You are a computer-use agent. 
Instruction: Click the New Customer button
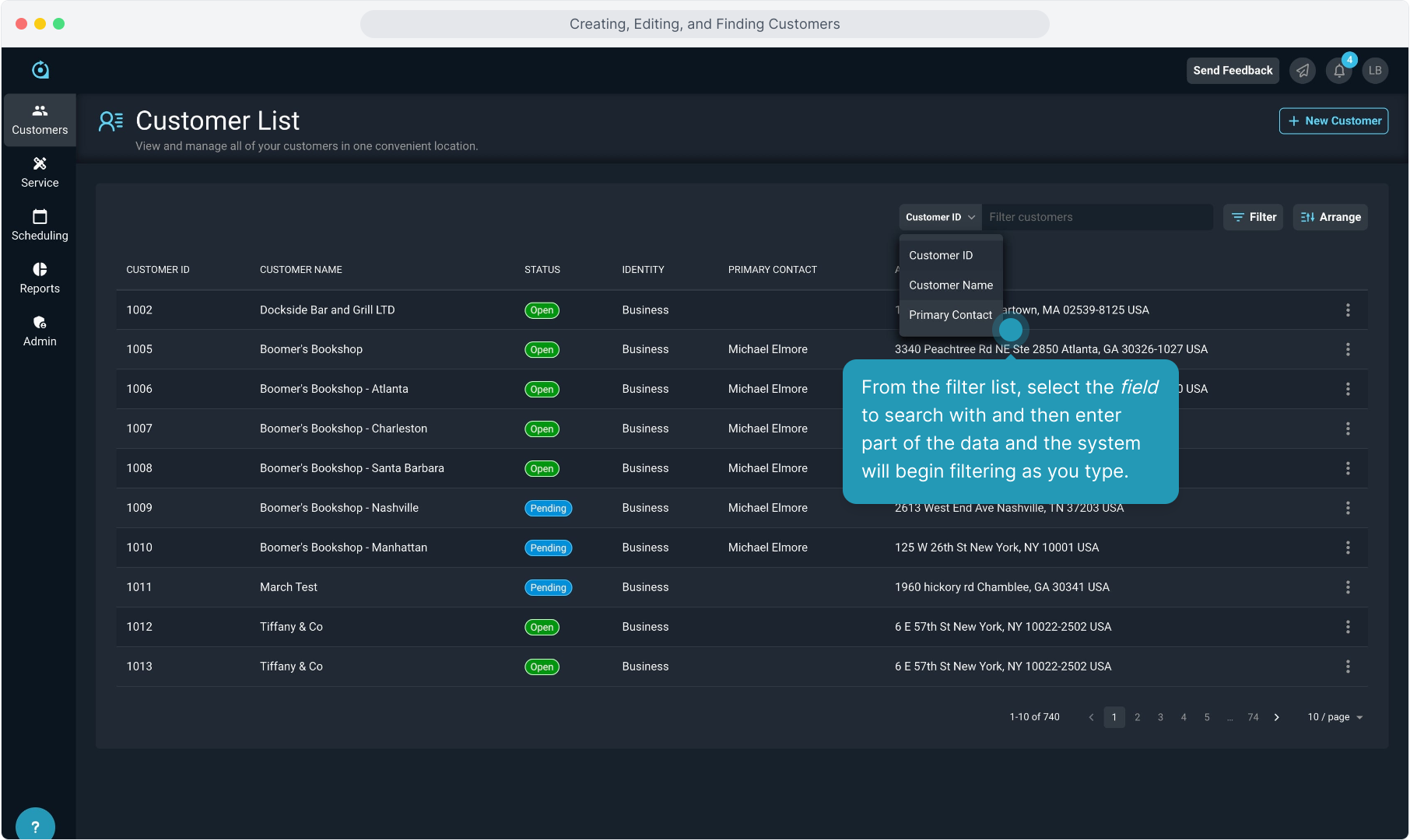(1334, 121)
